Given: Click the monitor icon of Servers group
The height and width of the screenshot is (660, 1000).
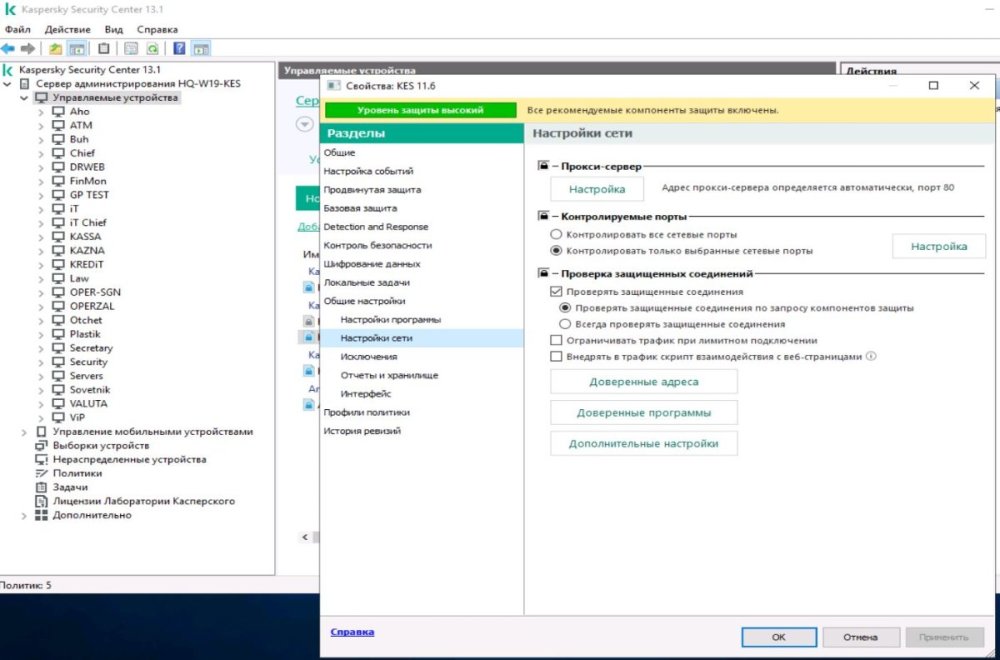Looking at the screenshot, I should tap(59, 376).
